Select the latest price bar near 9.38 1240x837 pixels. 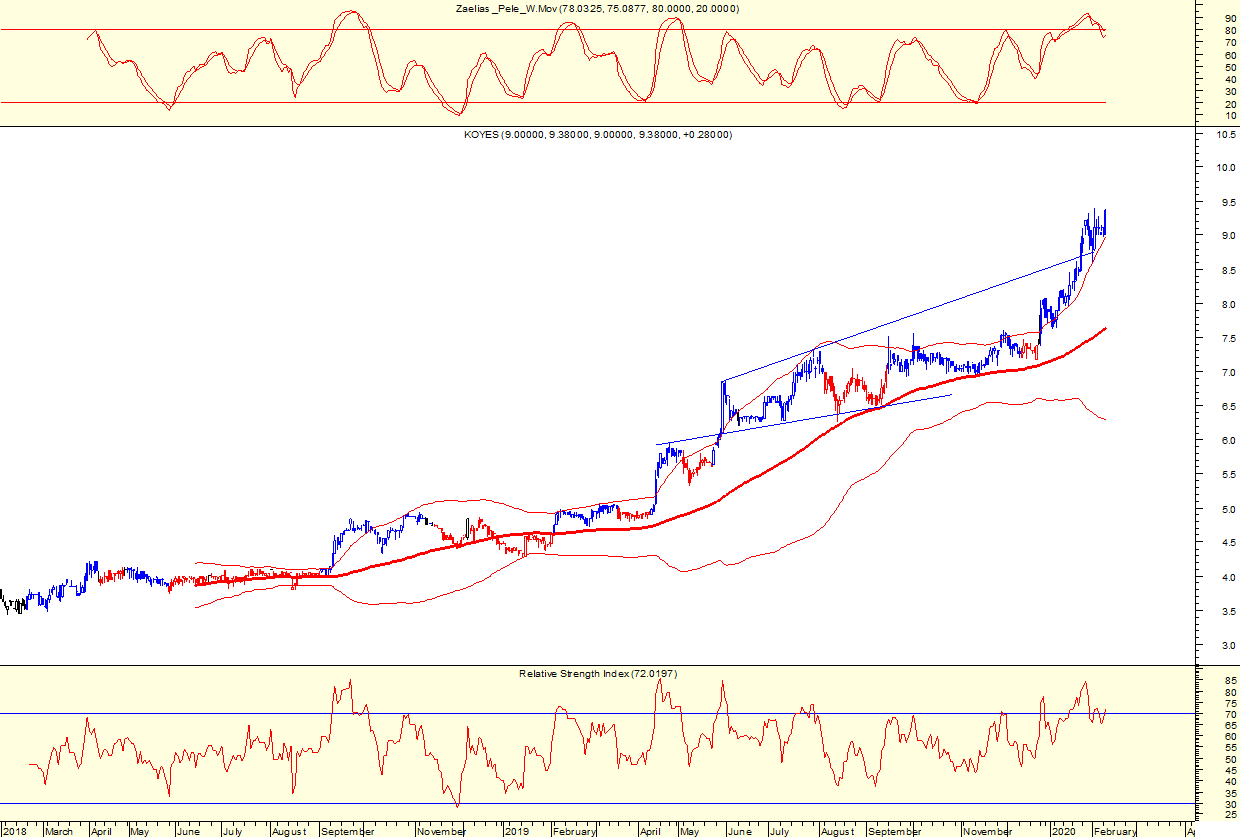[x=1105, y=222]
